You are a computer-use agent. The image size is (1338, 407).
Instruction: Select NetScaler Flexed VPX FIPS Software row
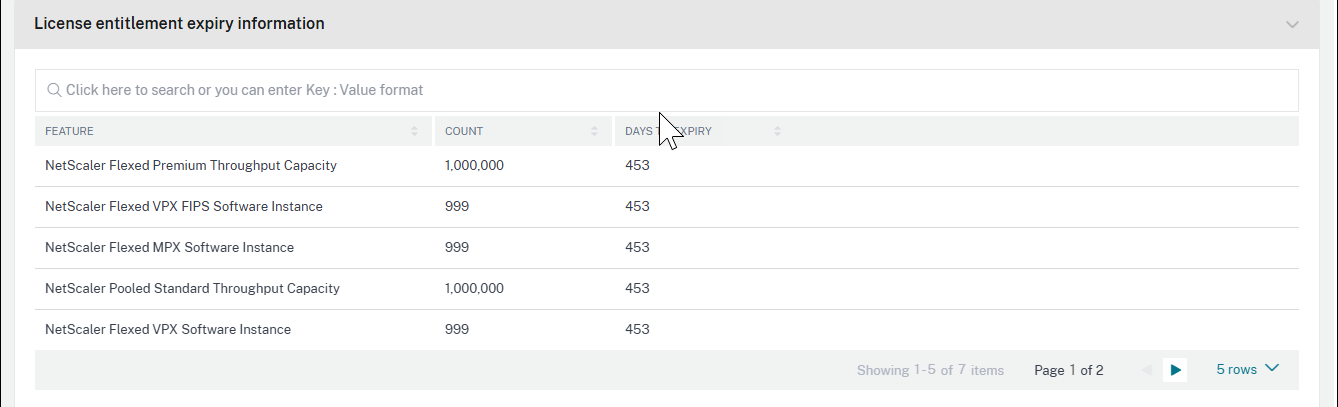click(x=184, y=206)
